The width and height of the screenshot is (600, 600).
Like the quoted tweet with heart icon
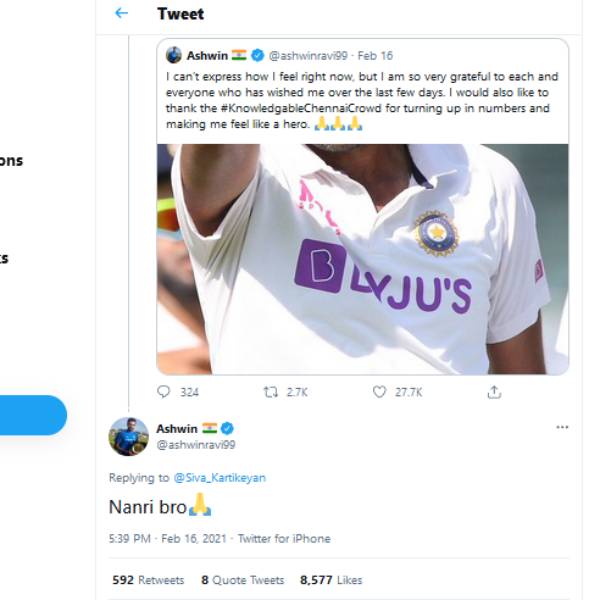379,392
